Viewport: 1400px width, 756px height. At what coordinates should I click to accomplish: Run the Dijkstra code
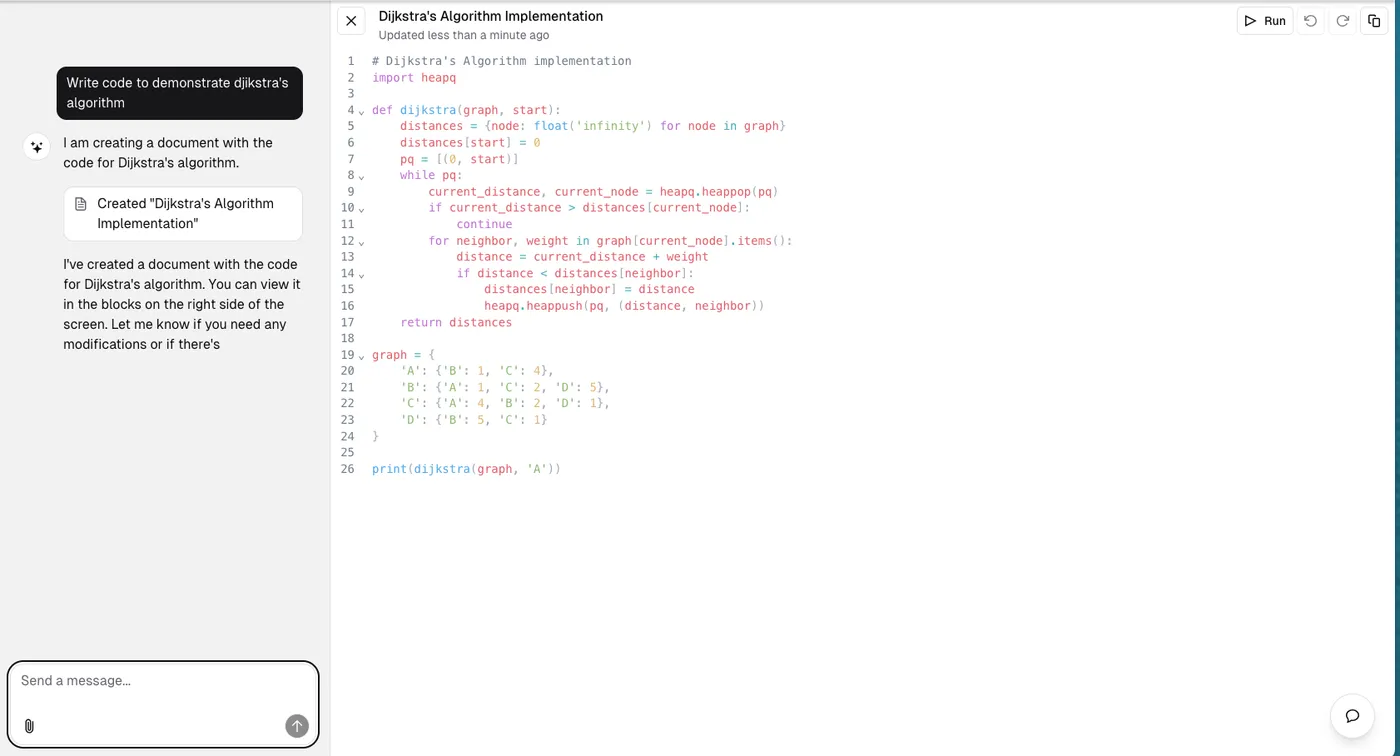point(1265,21)
